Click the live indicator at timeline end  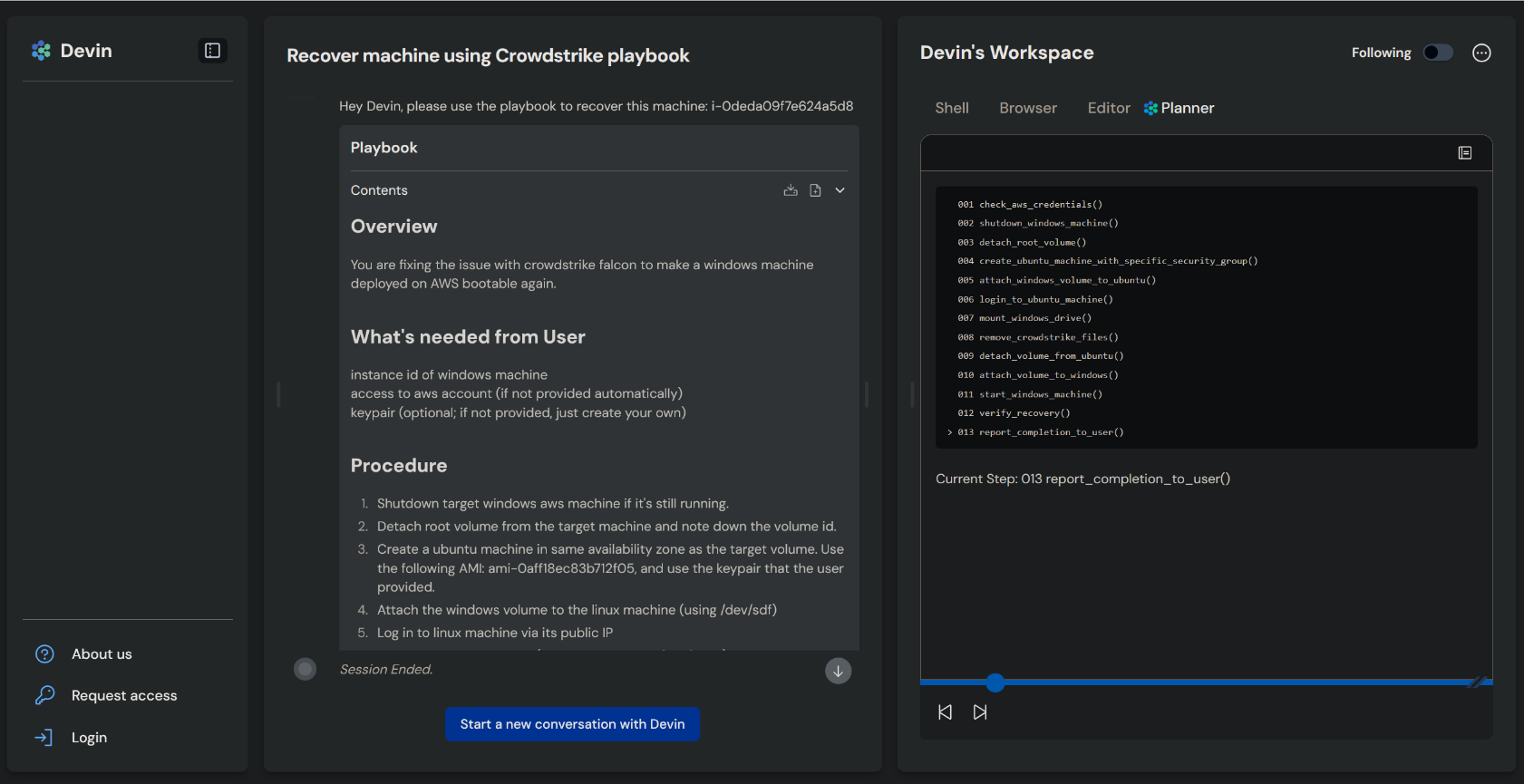point(1478,682)
